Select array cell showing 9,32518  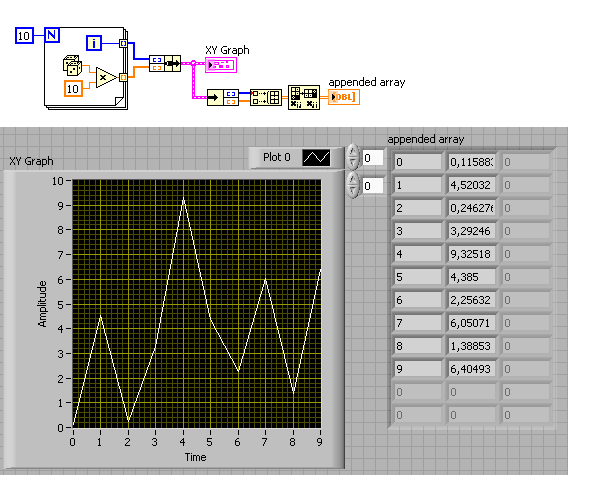coord(471,254)
